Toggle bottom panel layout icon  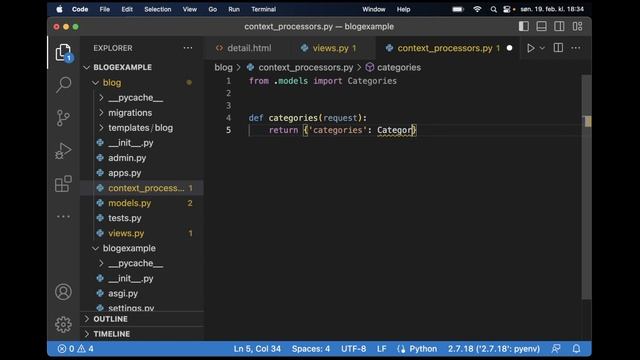pyautogui.click(x=542, y=27)
